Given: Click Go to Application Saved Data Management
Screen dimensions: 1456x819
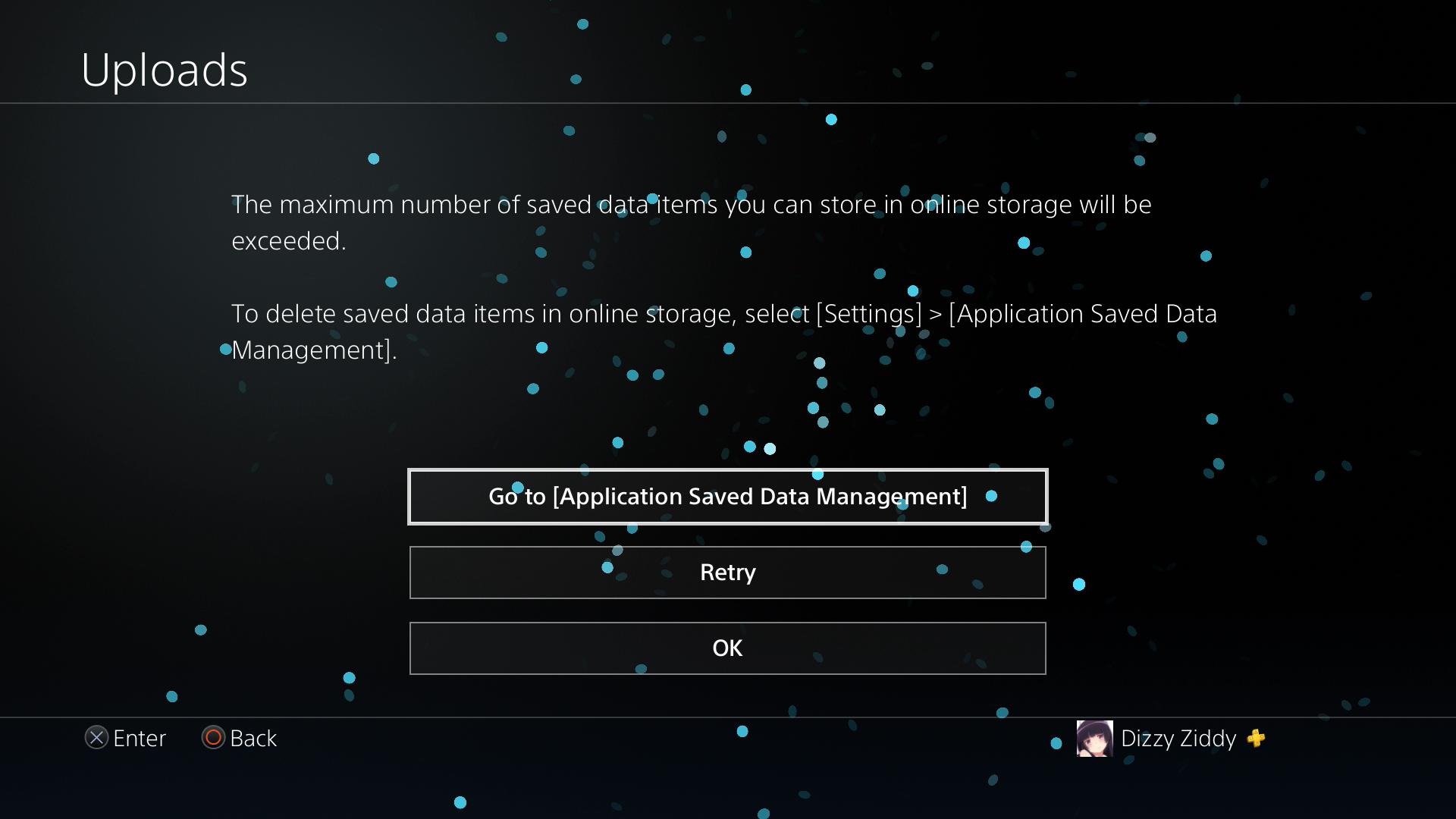Looking at the screenshot, I should (727, 495).
